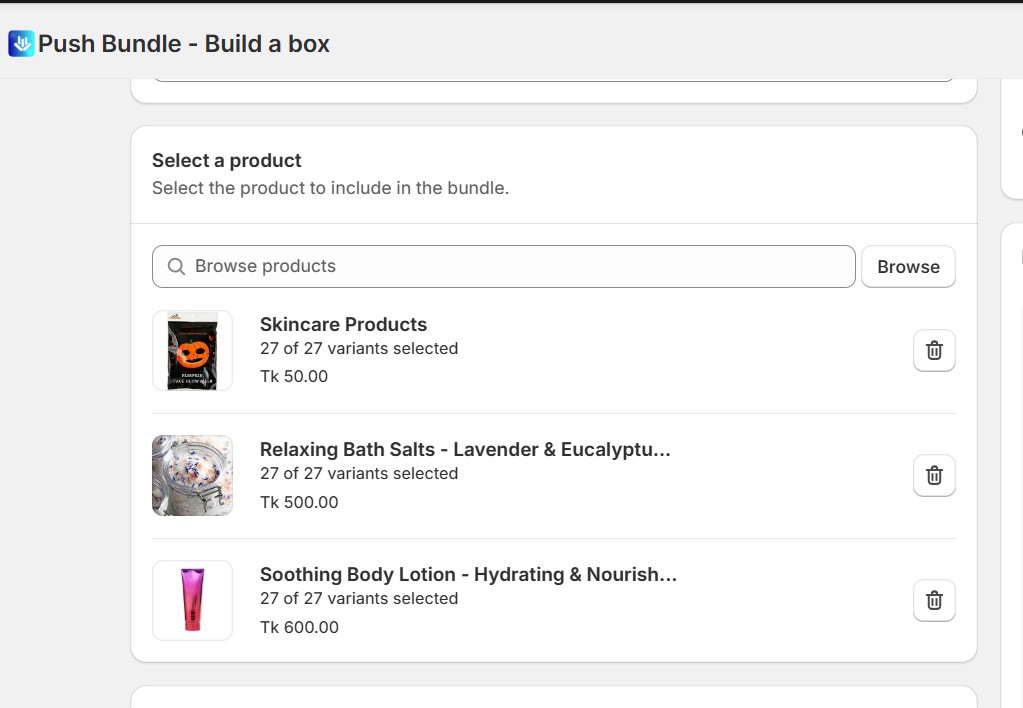Select the Relaxing Bath Salts product name
The height and width of the screenshot is (708, 1023).
pos(465,449)
